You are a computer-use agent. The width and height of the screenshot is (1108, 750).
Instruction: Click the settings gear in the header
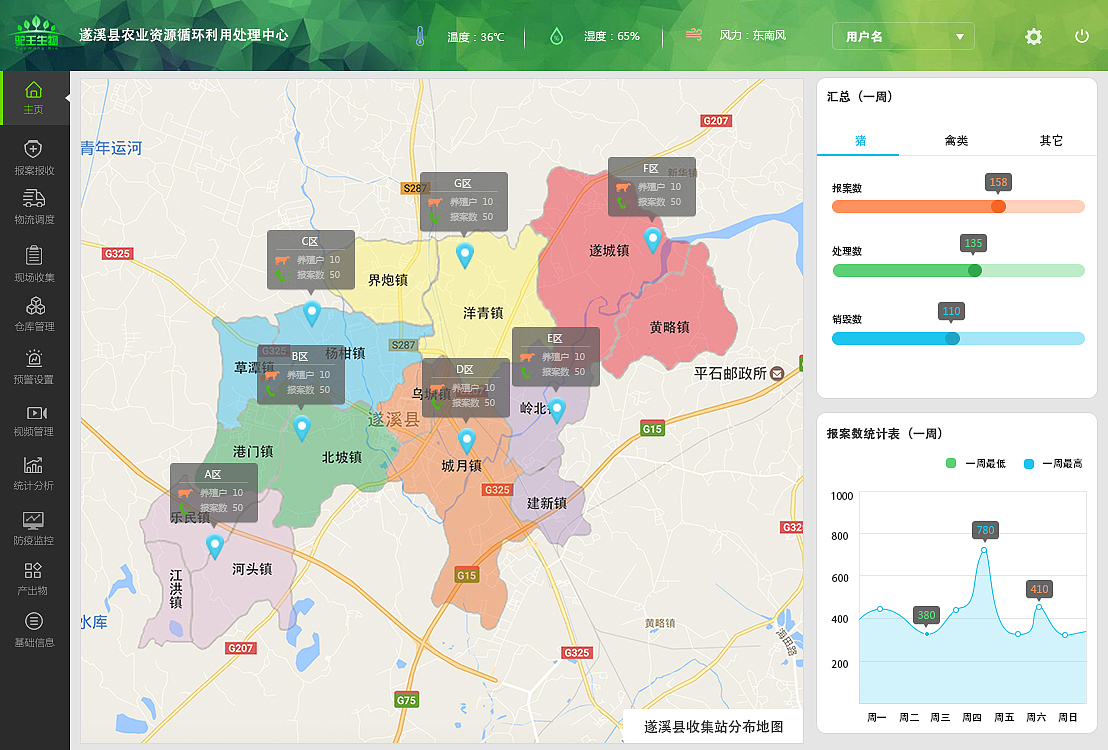tap(1034, 36)
